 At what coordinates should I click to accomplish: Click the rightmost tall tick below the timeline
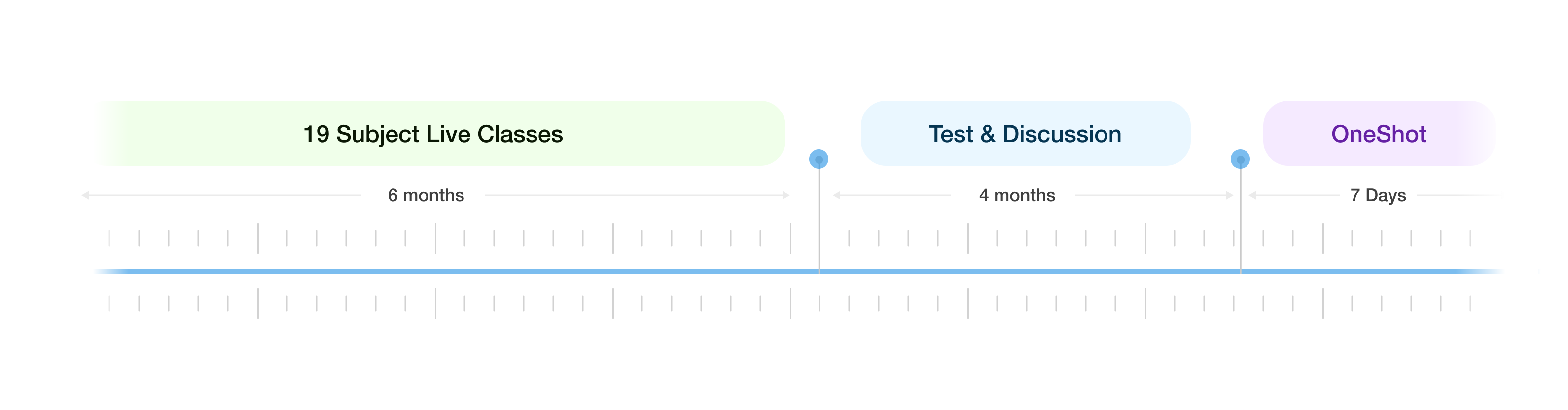coord(1323,303)
